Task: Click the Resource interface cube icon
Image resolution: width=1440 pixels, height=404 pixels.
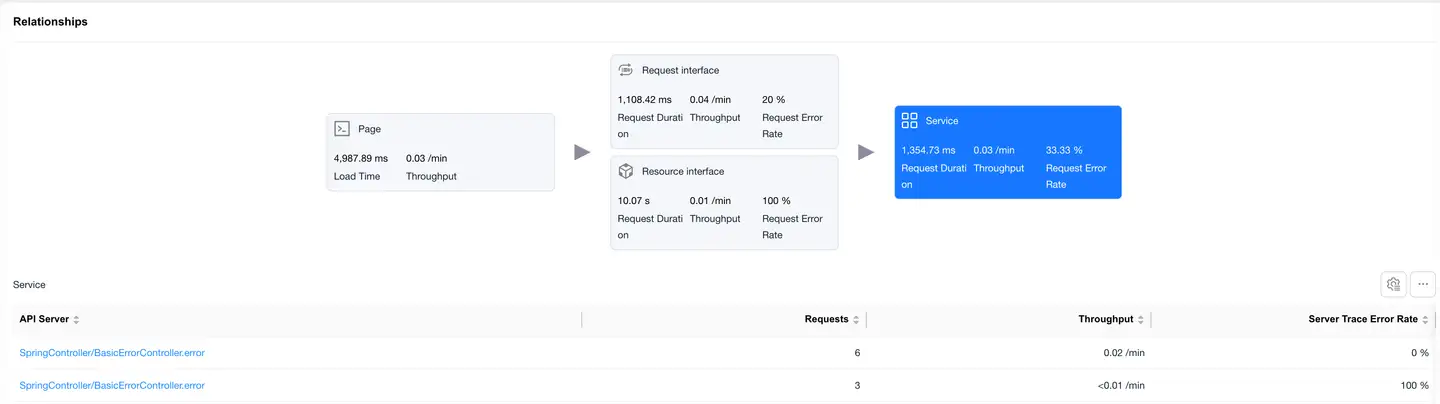Action: coord(626,171)
